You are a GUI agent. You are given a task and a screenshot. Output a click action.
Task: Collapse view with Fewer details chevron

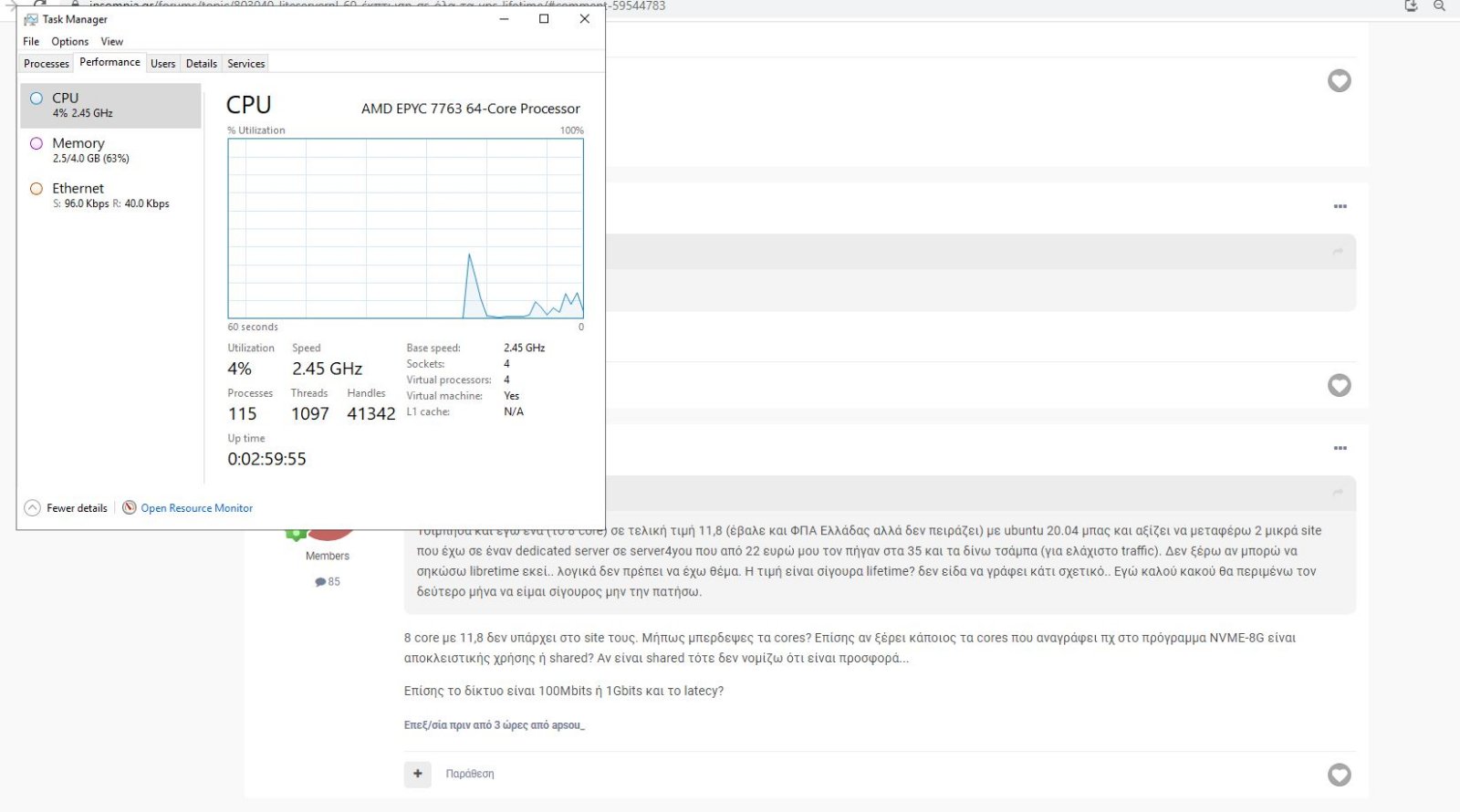(x=32, y=508)
